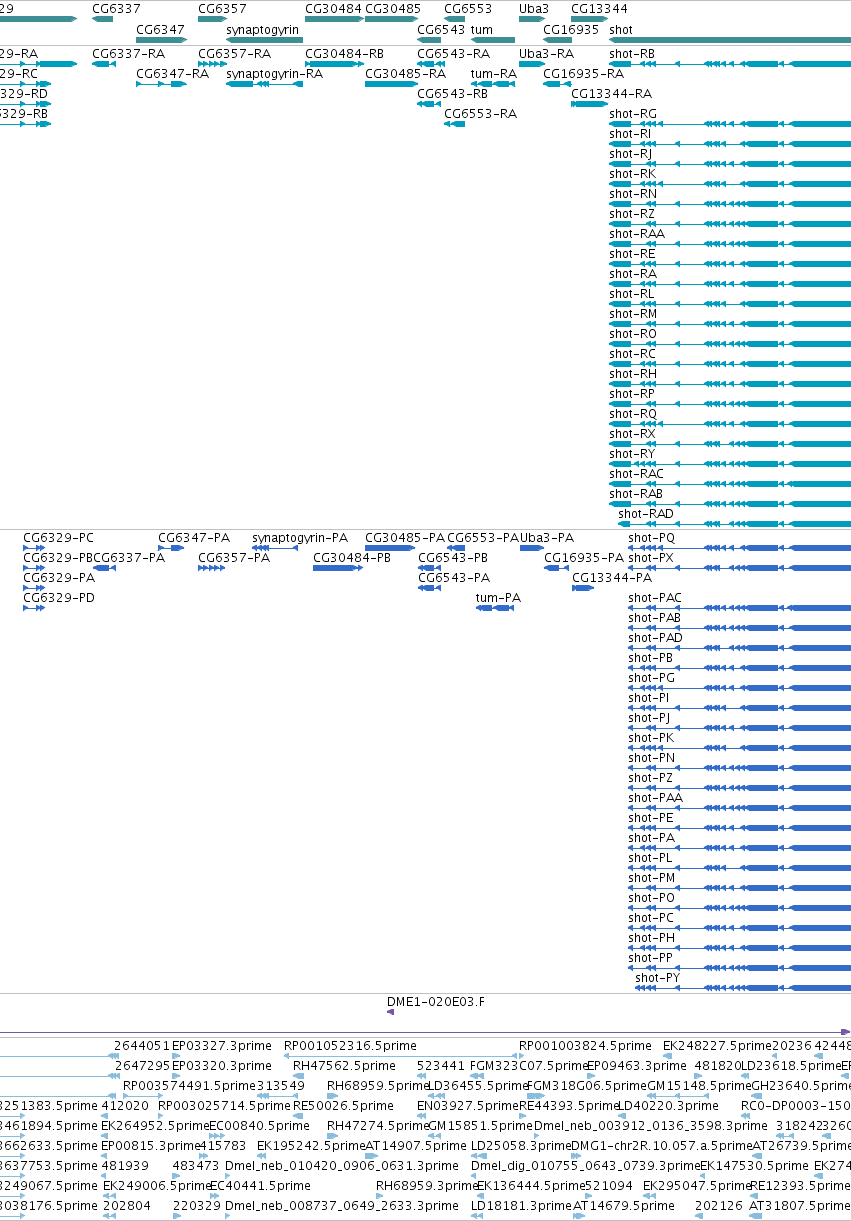Click the shot-RAC transcript label
The width and height of the screenshot is (851, 1221).
(637, 474)
